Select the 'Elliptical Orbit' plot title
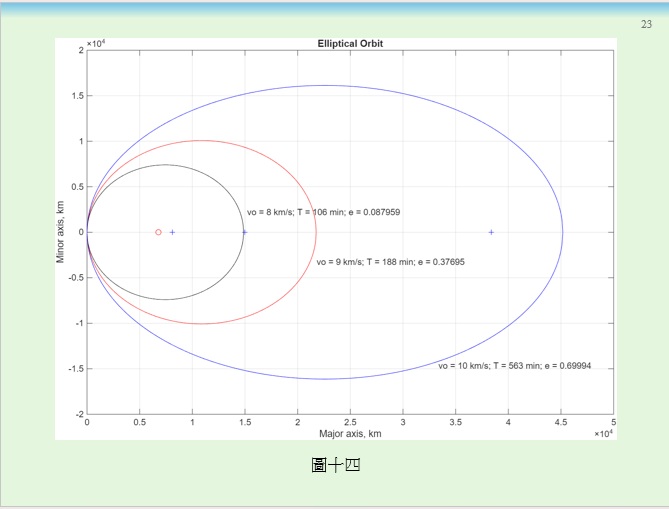This screenshot has height=509, width=669. tap(350, 44)
